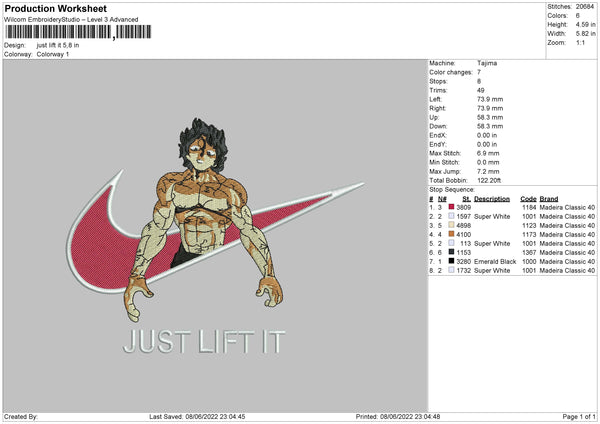Viewport: 600px width, 424px height.
Task: Click 'Wilcom EmbroideryStudio – Level 3 Advanced' text
Action: click(71, 20)
